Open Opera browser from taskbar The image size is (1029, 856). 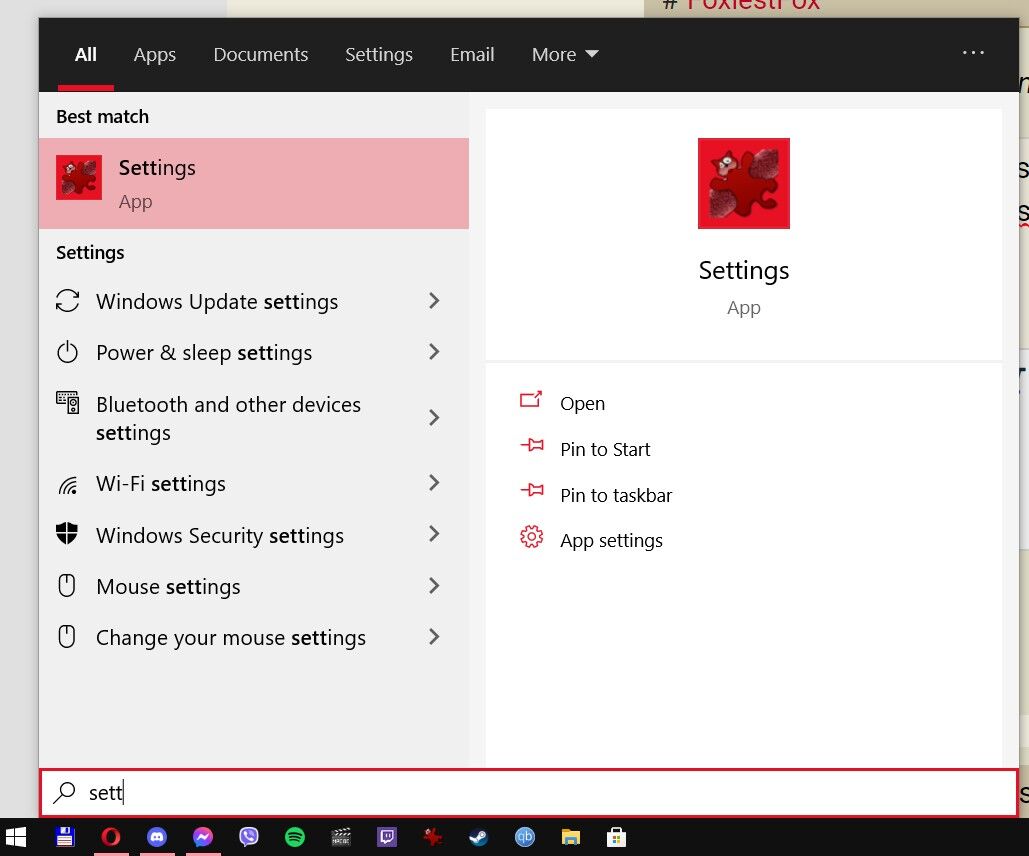coord(111,837)
